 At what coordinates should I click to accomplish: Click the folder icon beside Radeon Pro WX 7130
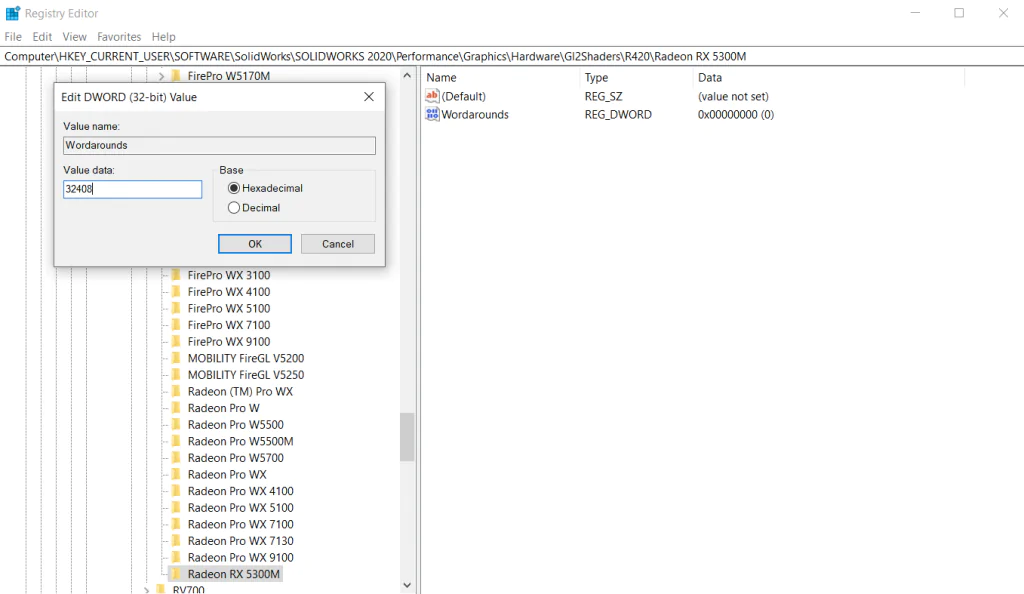coord(176,541)
